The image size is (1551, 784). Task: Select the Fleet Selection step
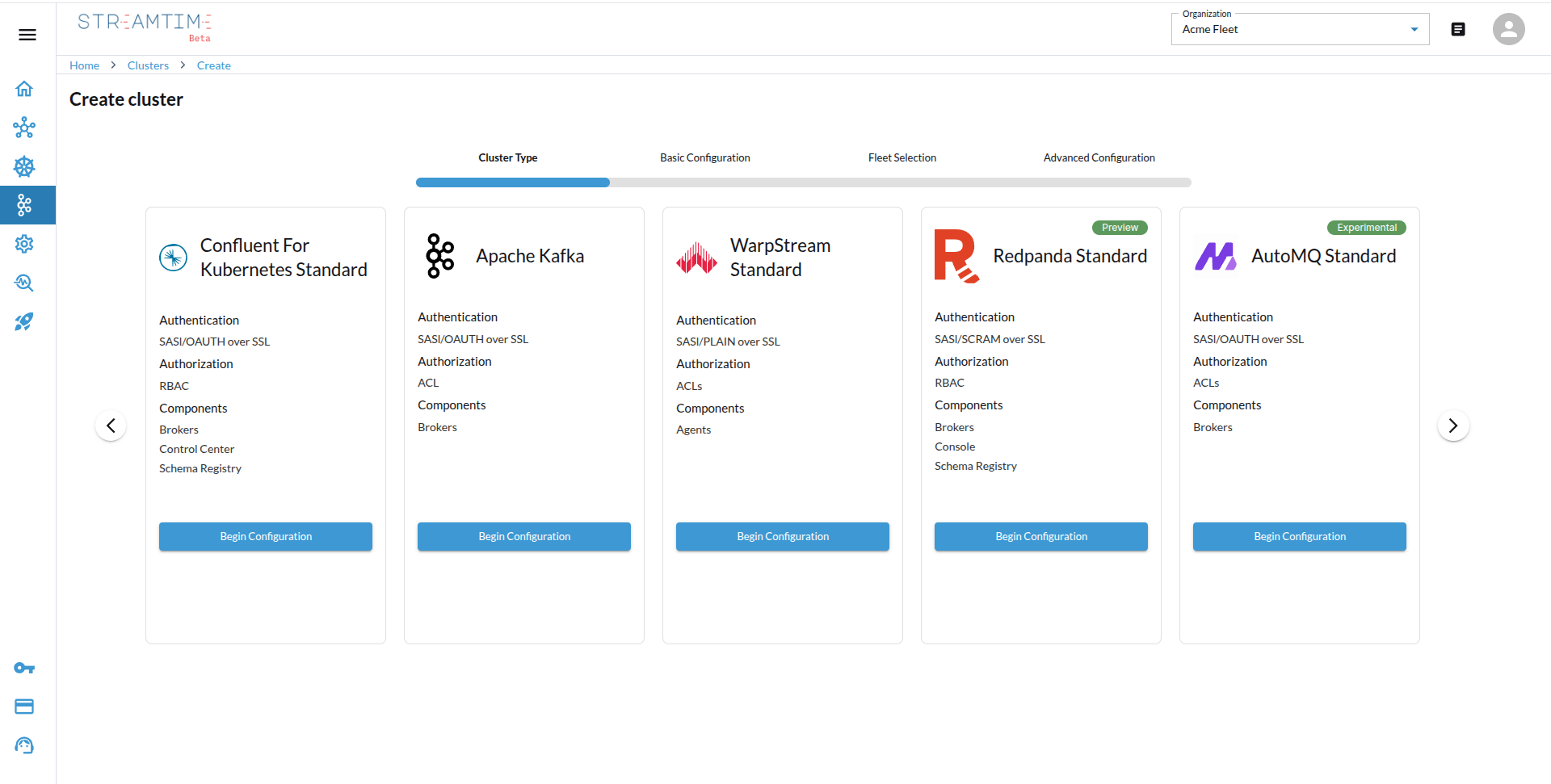tap(902, 157)
